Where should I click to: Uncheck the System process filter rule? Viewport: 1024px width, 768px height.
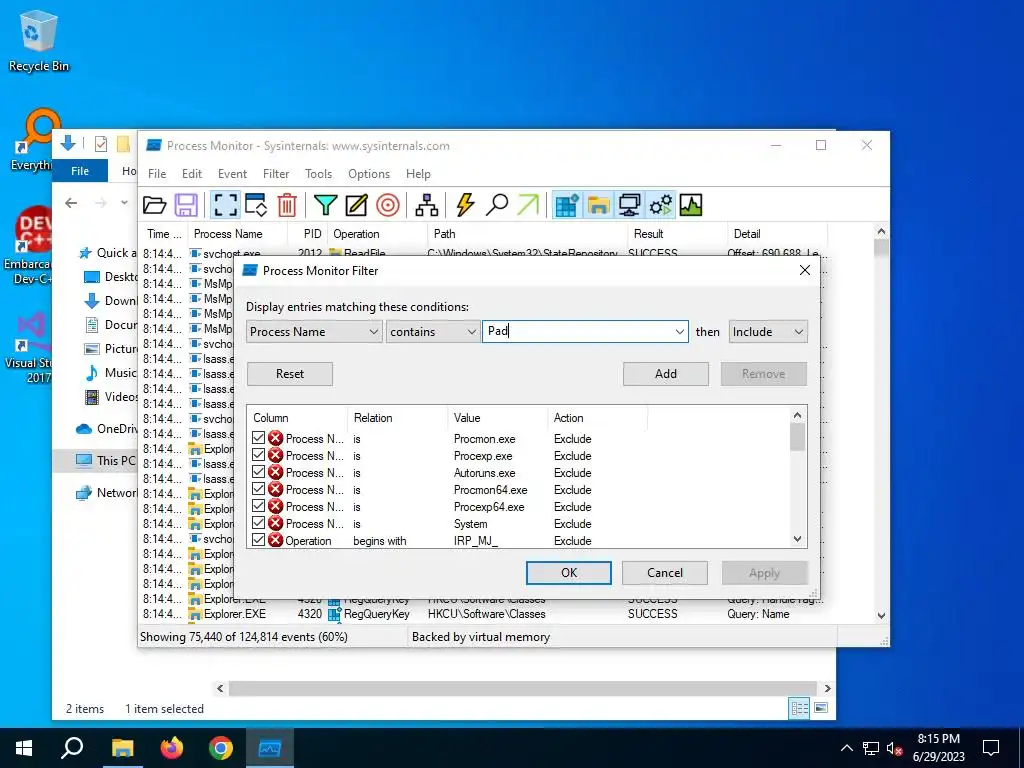coord(259,523)
